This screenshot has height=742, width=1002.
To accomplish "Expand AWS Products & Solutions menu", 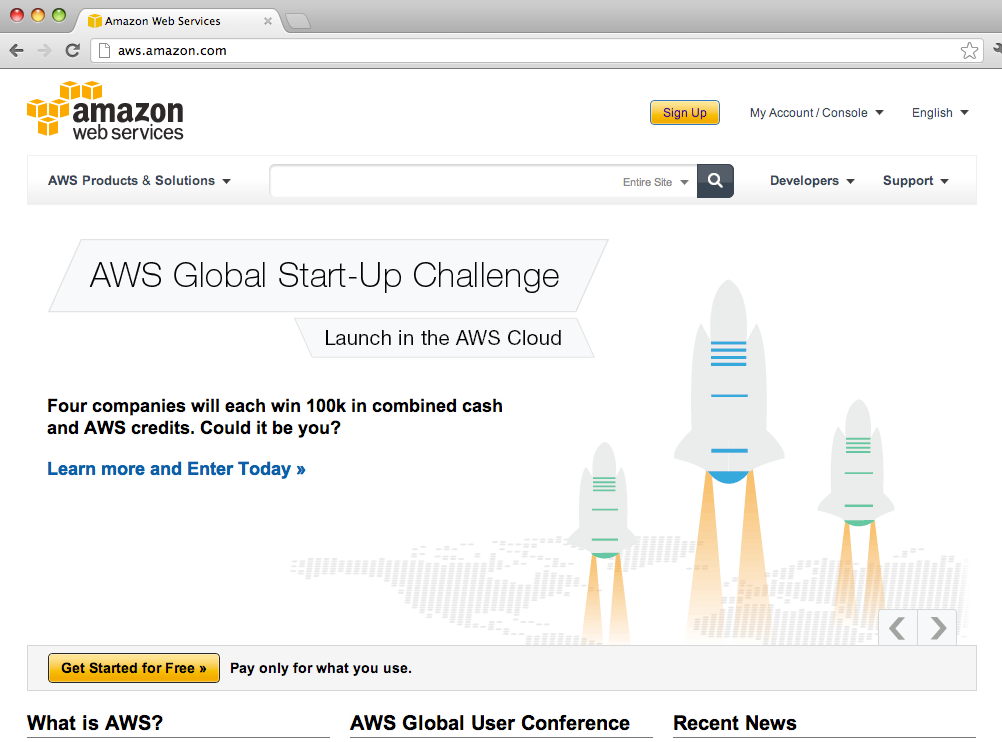I will (139, 181).
